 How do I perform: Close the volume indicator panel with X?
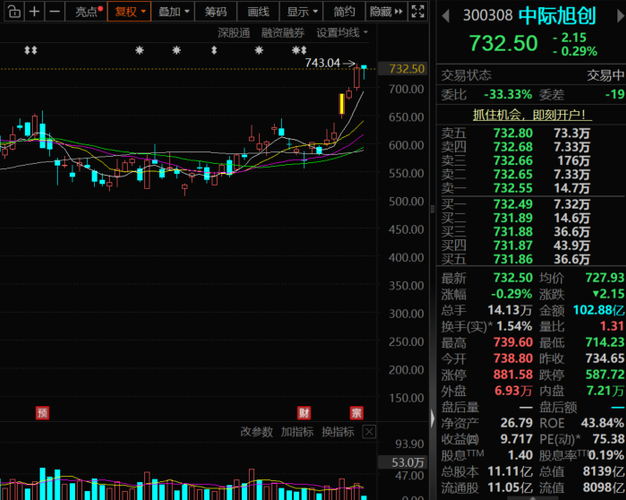369,432
